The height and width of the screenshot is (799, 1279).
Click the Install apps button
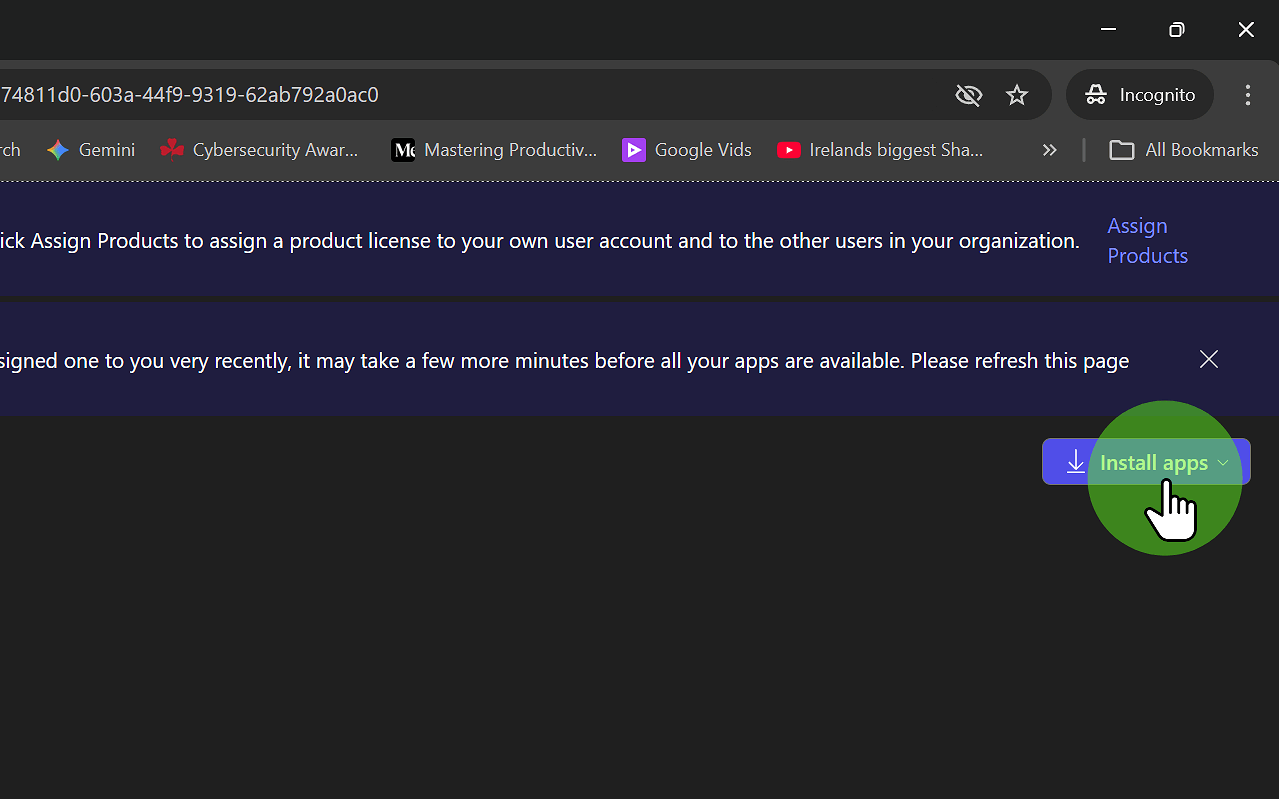click(x=1145, y=462)
